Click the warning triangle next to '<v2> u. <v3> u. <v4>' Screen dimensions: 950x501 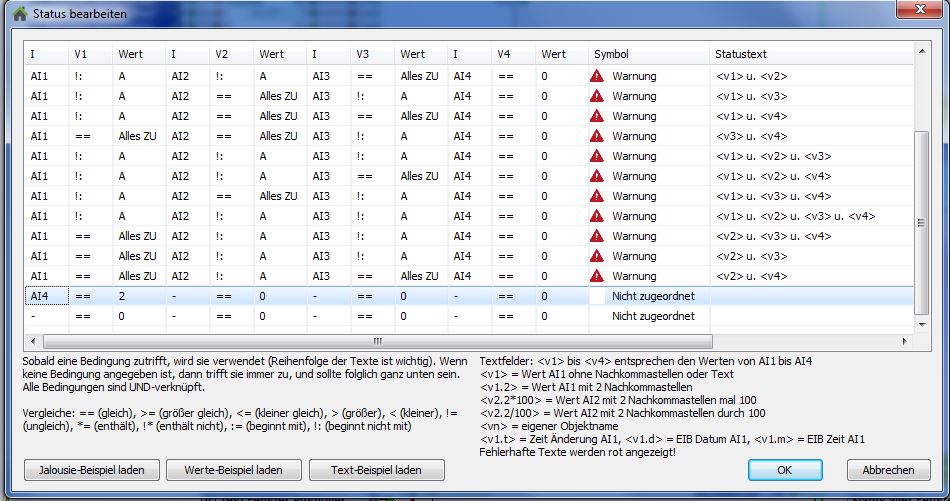click(597, 236)
